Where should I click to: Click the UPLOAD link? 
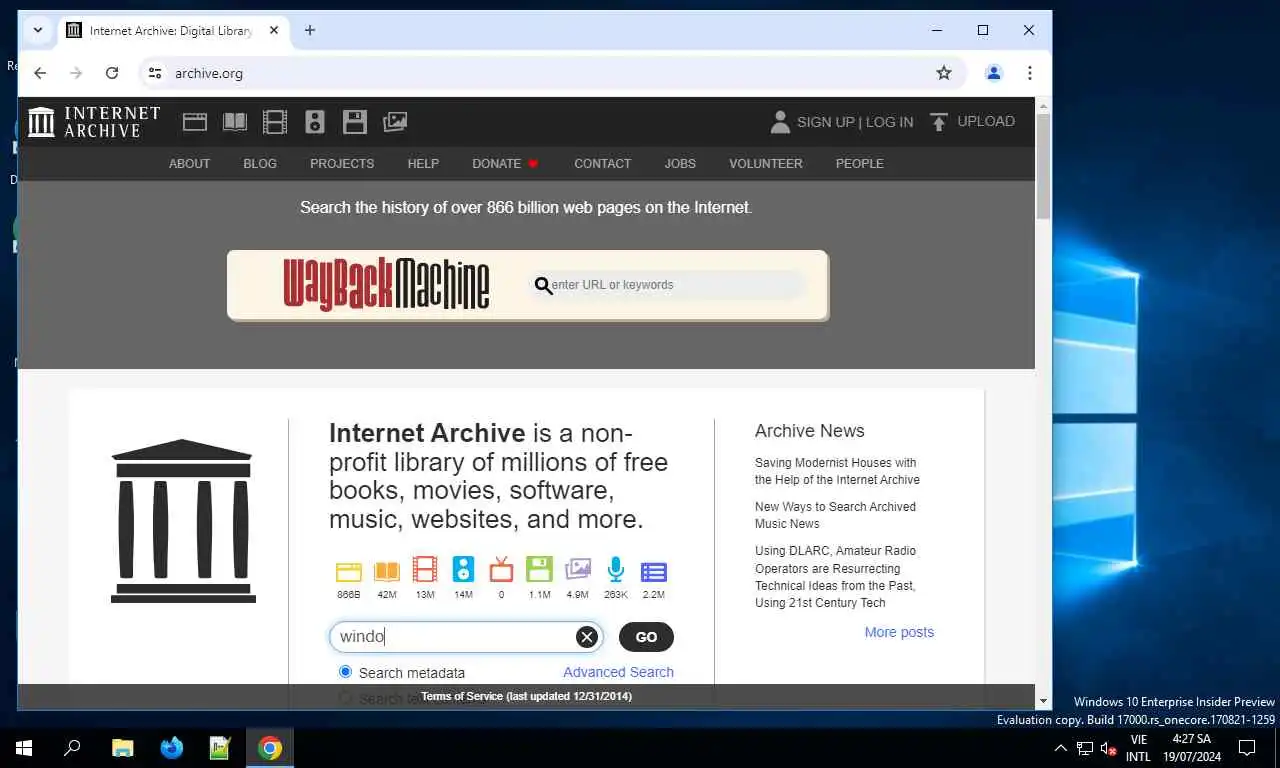click(x=986, y=121)
